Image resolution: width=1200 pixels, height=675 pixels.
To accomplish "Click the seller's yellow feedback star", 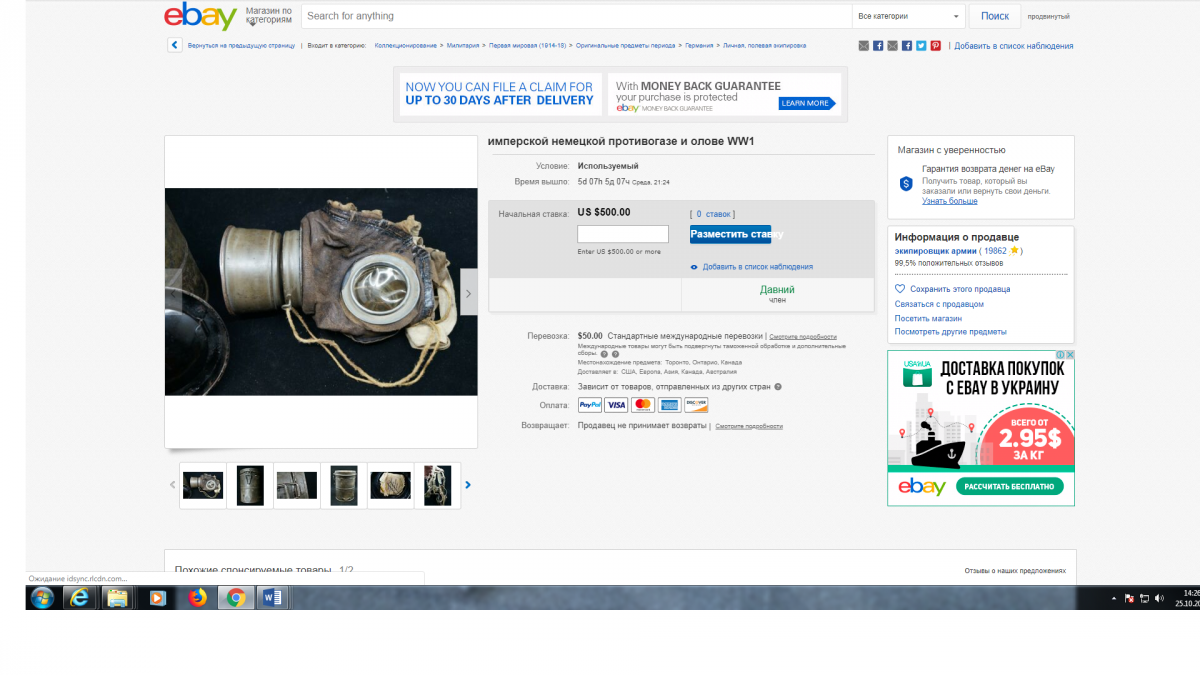I will click(x=1014, y=251).
